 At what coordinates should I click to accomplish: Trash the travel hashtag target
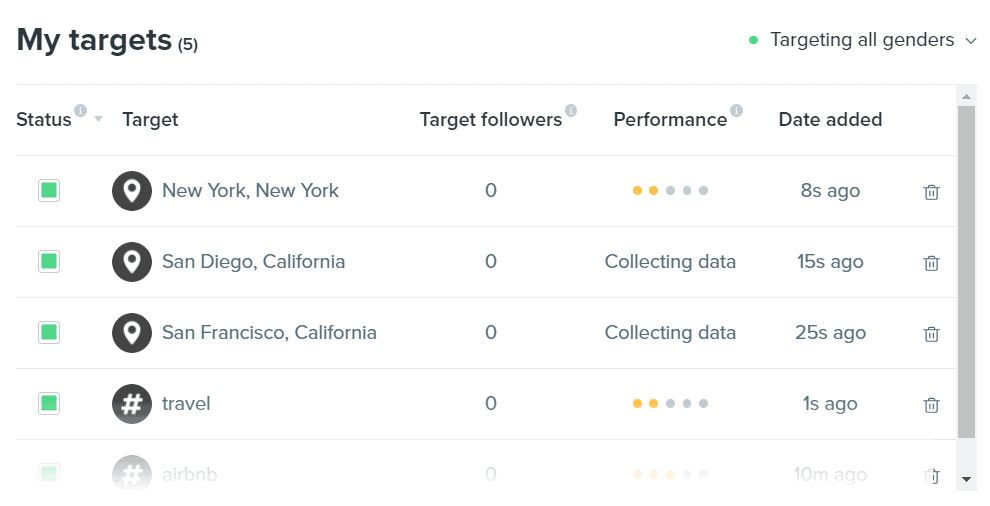[x=931, y=404]
